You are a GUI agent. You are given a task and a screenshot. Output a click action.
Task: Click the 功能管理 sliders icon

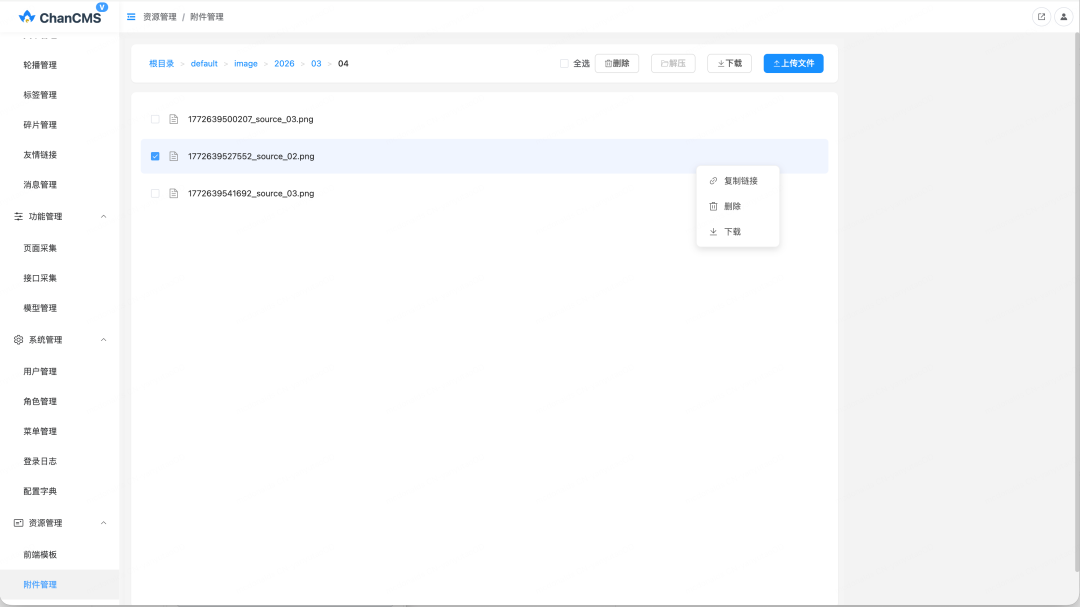[18, 217]
